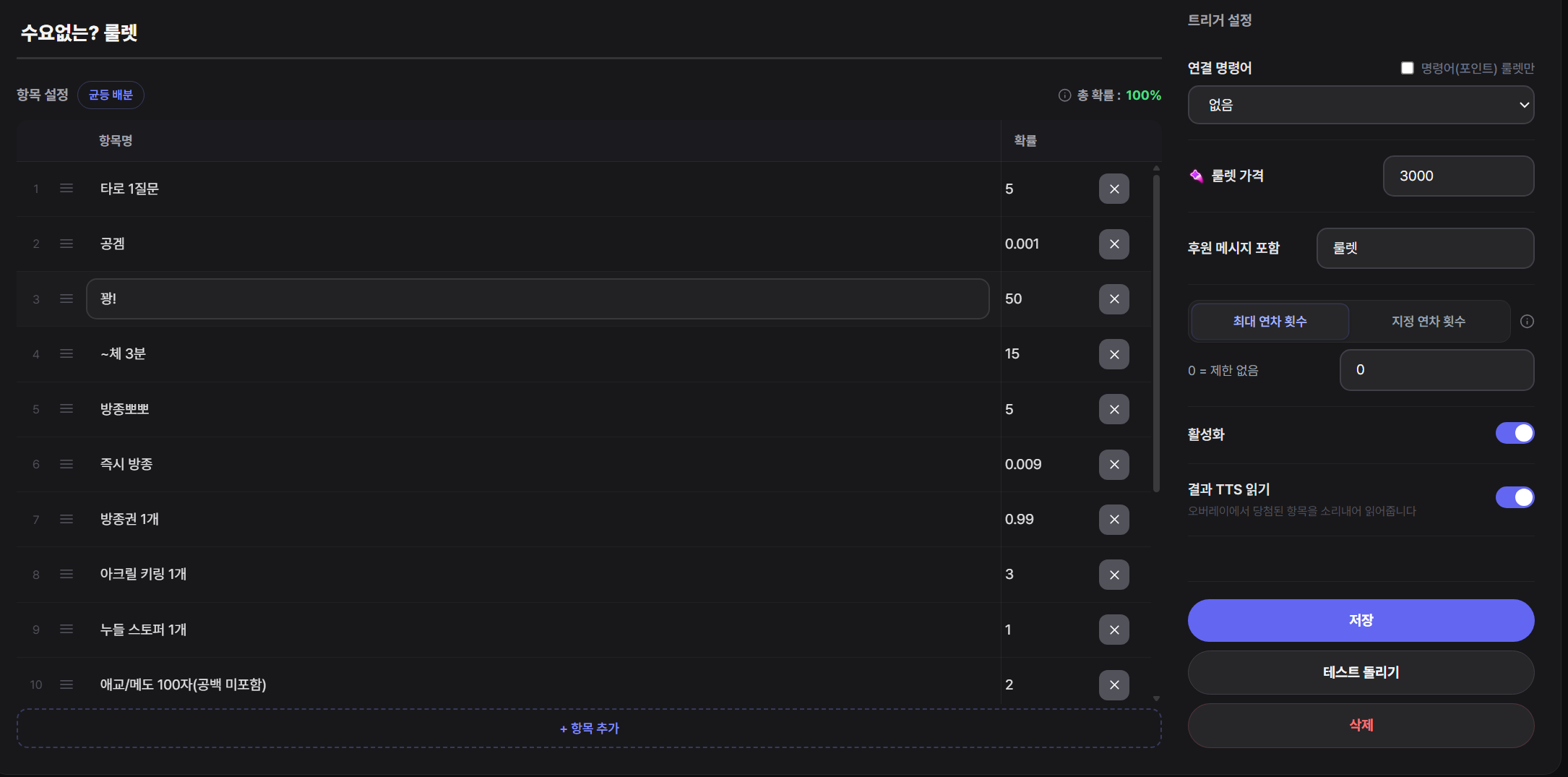Select drag handle of 아크릴 키링 1개
The image size is (1568, 777).
coord(66,574)
